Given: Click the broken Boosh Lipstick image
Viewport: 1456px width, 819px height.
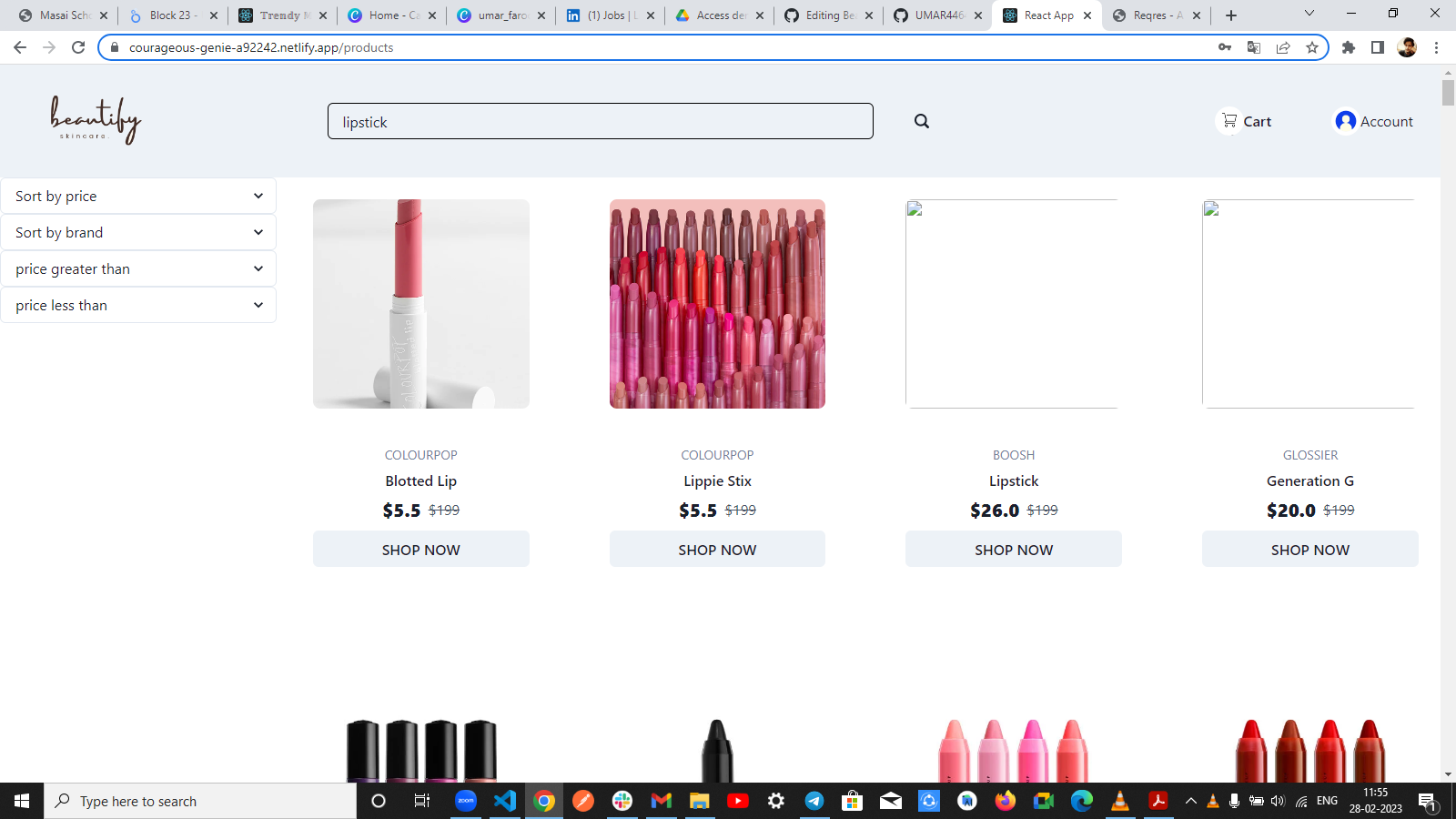Looking at the screenshot, I should pyautogui.click(x=1012, y=304).
